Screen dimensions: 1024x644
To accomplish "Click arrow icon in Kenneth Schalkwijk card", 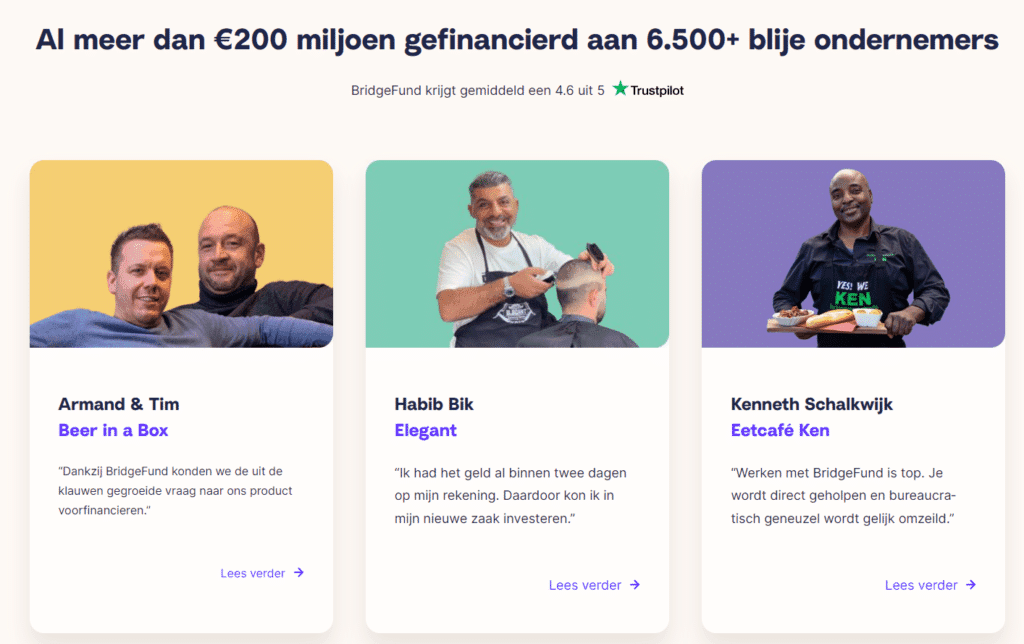I will pyautogui.click(x=971, y=585).
